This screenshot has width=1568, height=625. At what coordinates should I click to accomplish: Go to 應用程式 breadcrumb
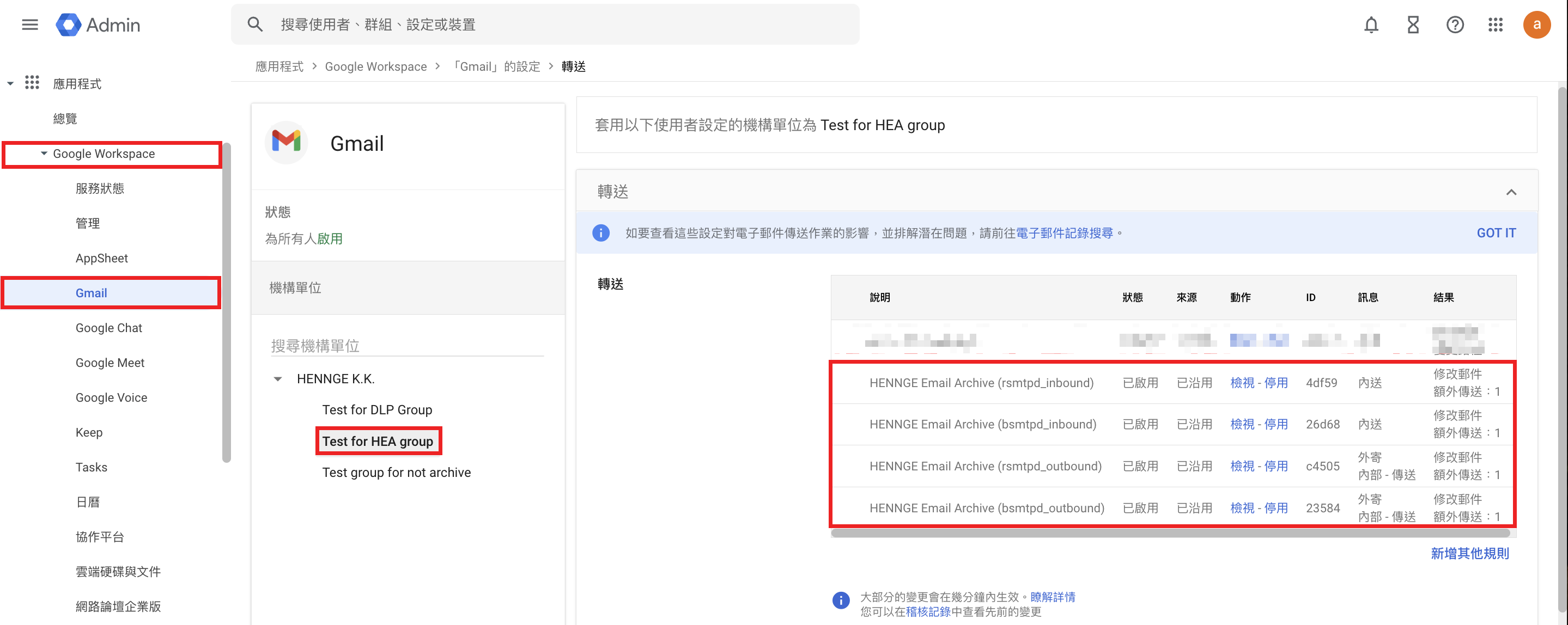[x=279, y=66]
